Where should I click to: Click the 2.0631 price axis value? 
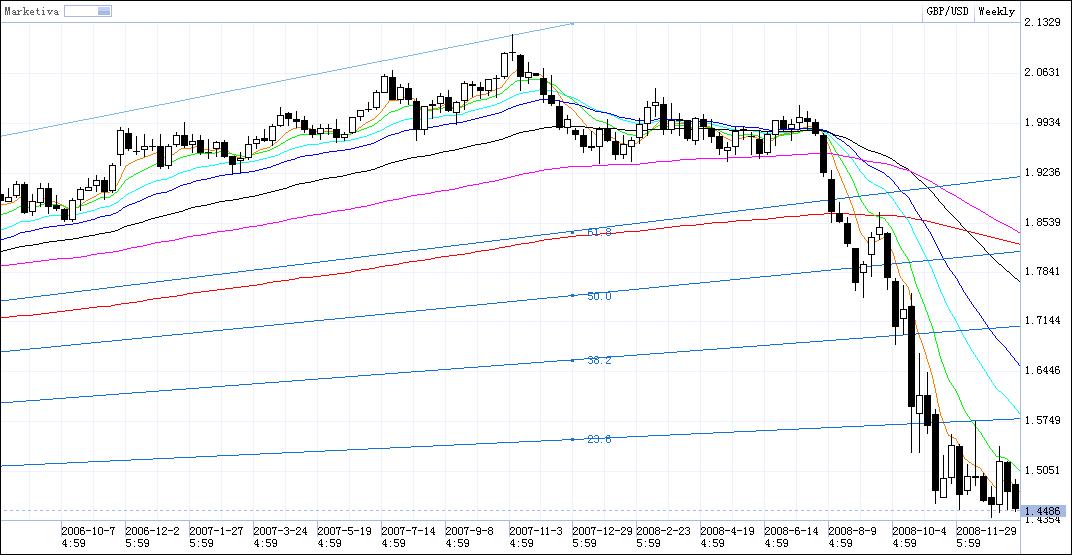pos(1041,72)
